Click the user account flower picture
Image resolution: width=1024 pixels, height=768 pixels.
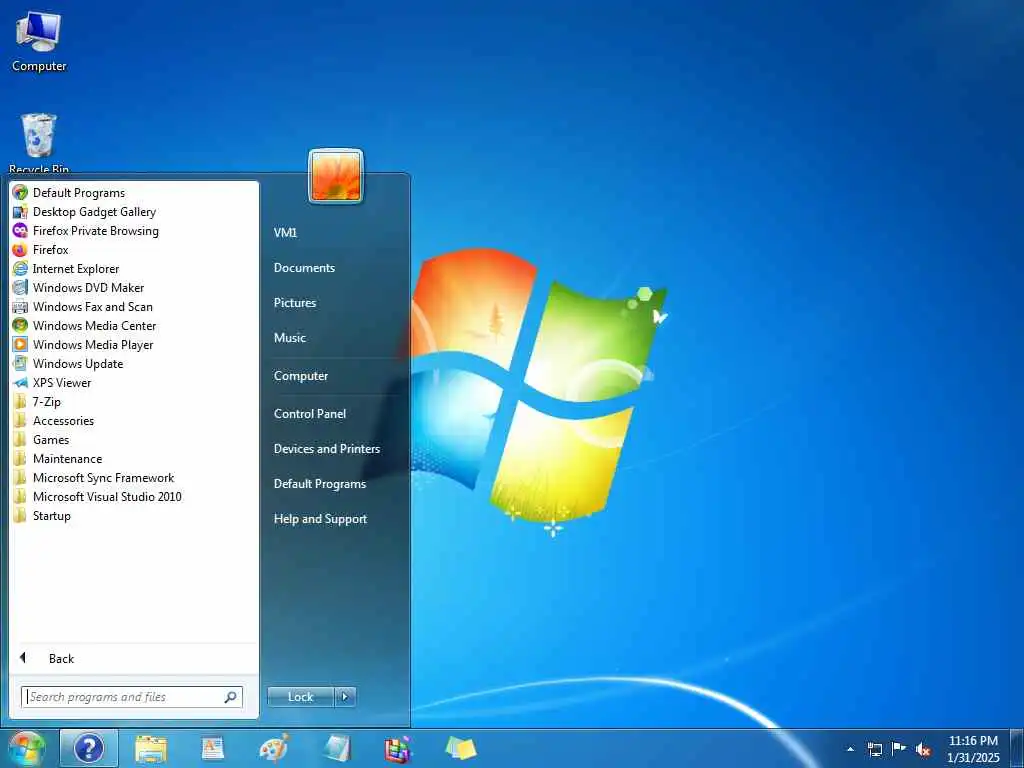tap(336, 176)
